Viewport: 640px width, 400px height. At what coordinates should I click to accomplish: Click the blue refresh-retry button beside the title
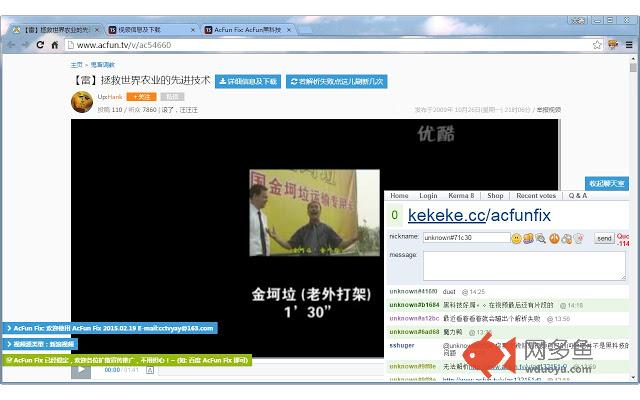[x=337, y=82]
